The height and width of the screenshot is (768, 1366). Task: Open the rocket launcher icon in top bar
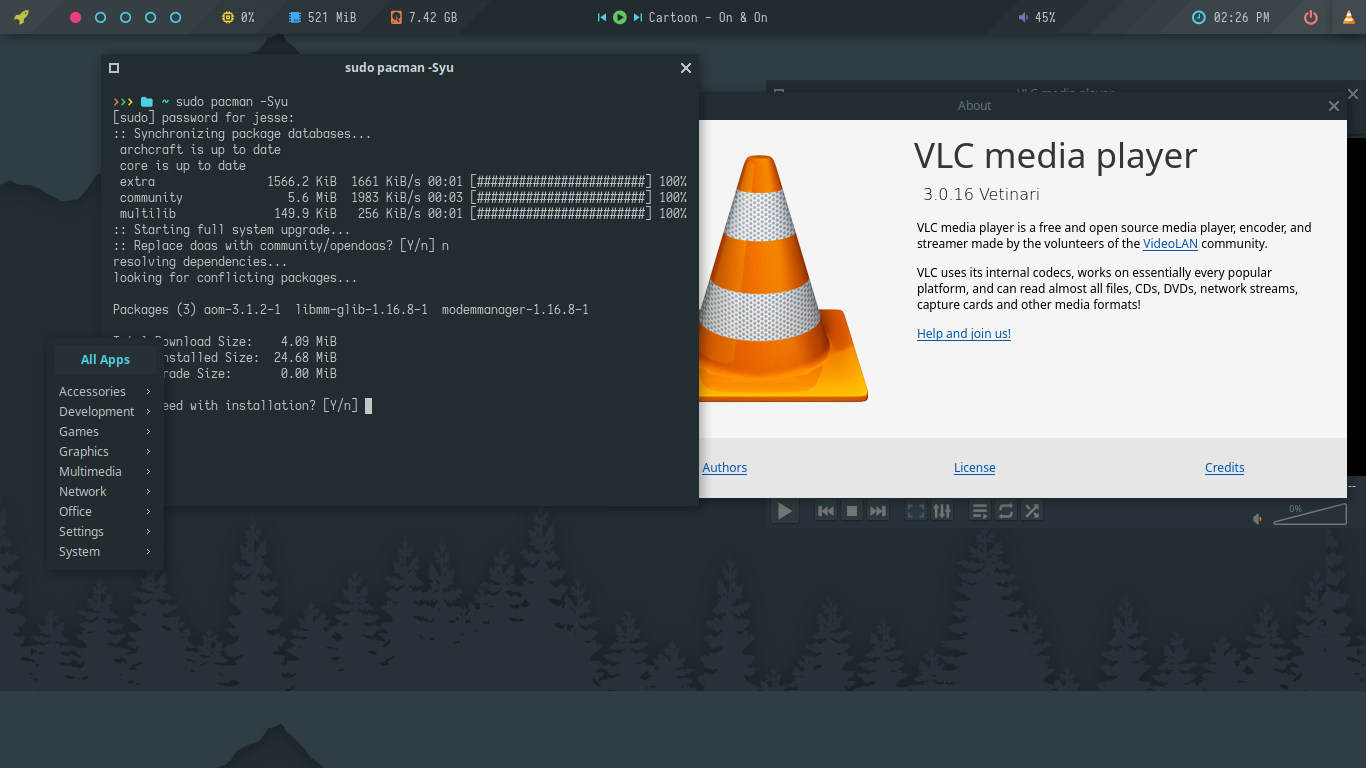coord(21,17)
